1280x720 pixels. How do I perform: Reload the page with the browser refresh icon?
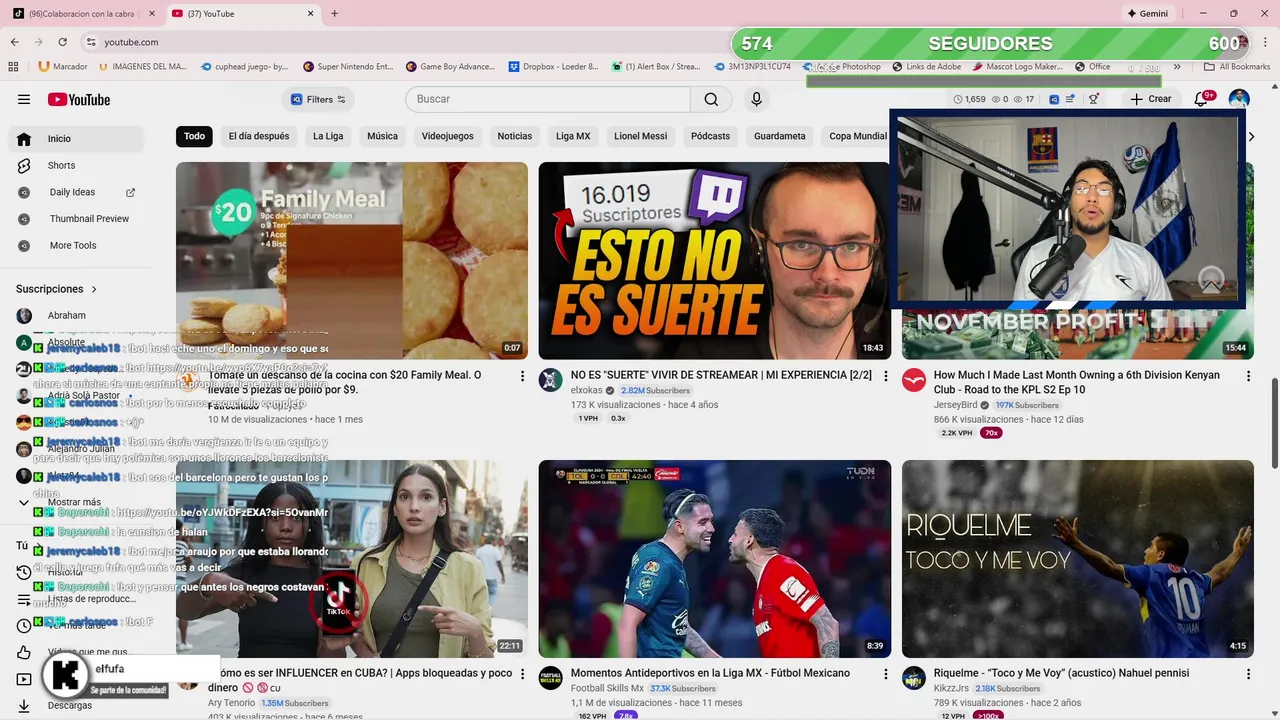[62, 42]
